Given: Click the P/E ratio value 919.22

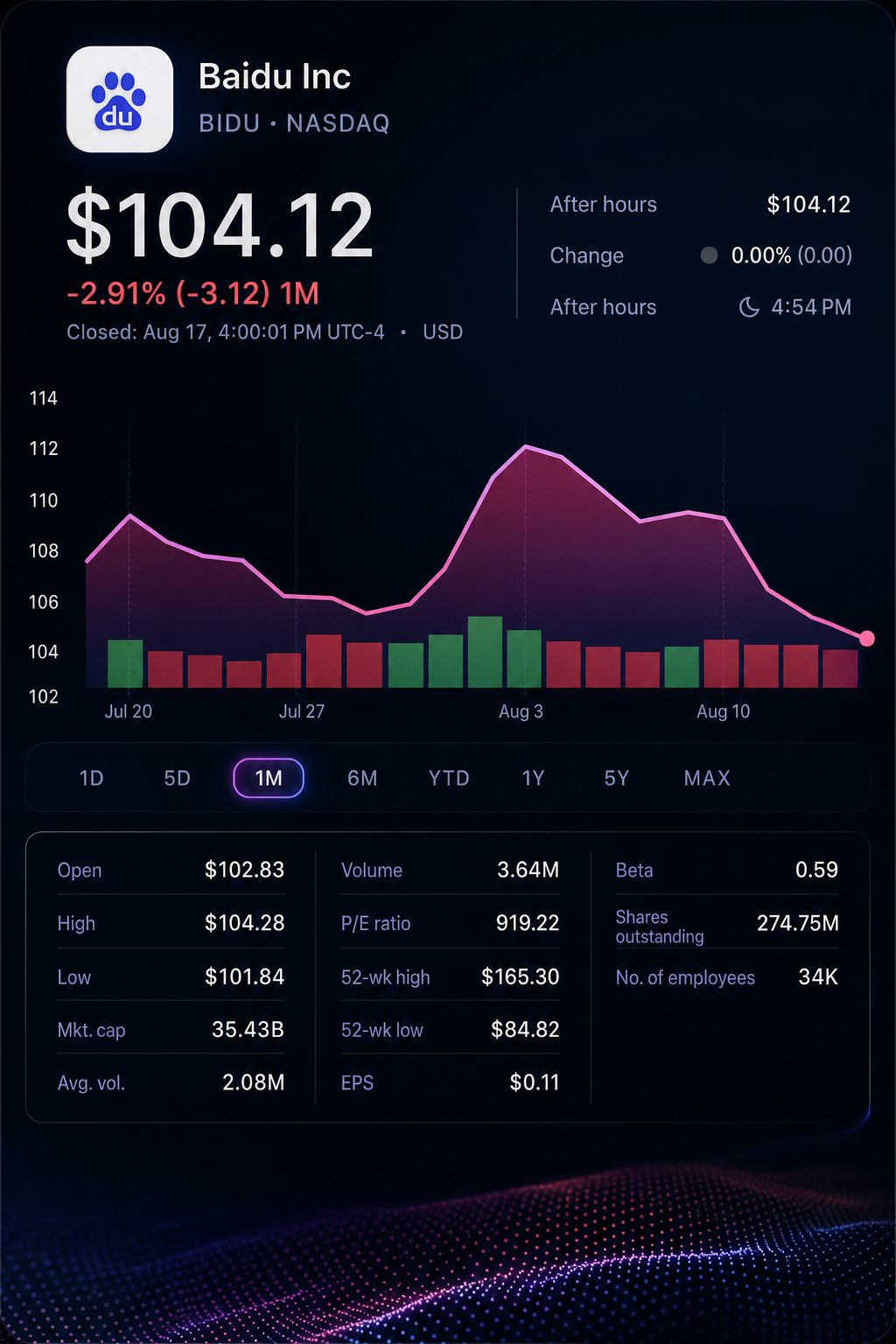Looking at the screenshot, I should coord(527,923).
